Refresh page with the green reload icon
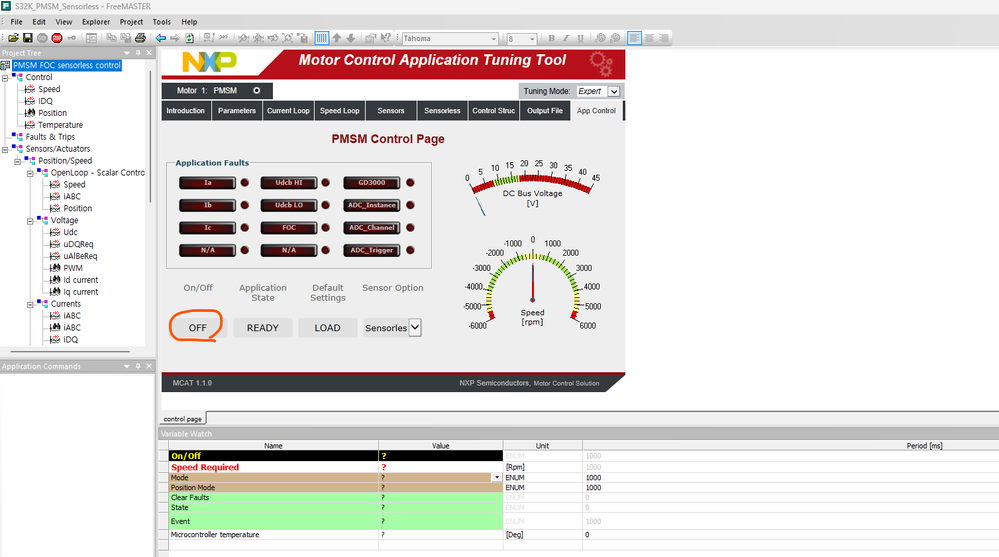The width and height of the screenshot is (999, 557). click(x=189, y=38)
